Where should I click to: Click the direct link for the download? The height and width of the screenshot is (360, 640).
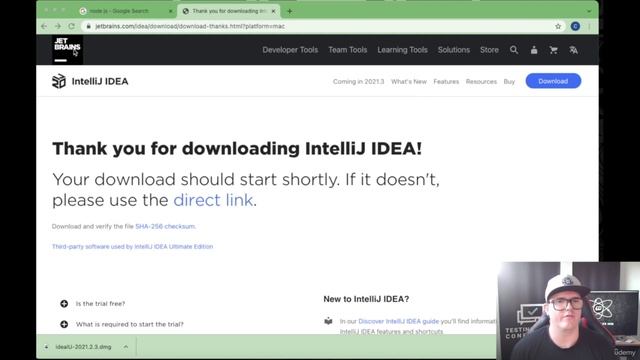[x=213, y=200]
